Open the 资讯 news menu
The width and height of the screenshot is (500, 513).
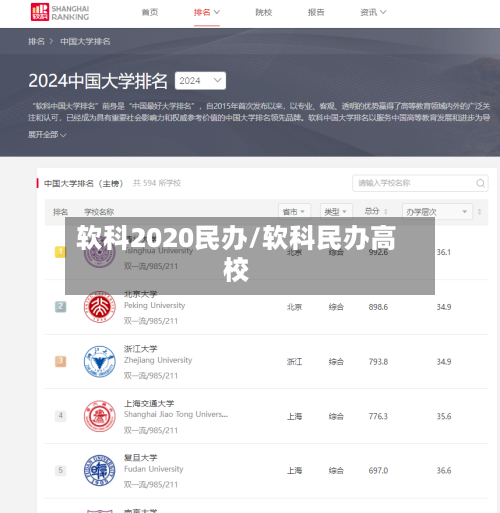[x=373, y=12]
